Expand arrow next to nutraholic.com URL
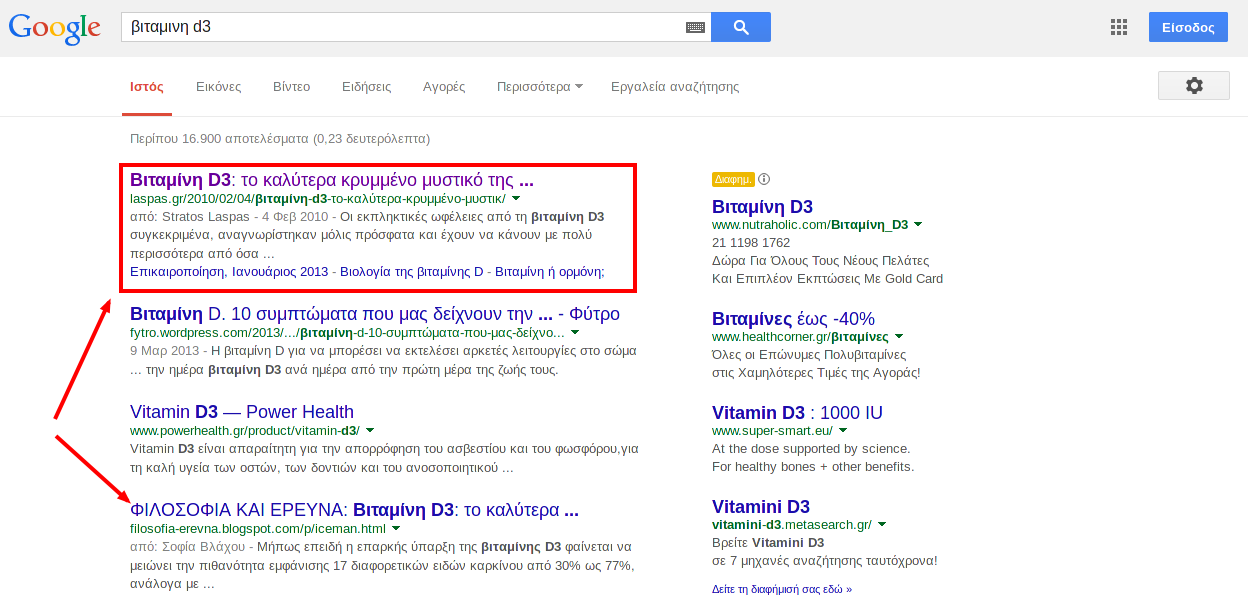1248x606 pixels. coord(918,225)
